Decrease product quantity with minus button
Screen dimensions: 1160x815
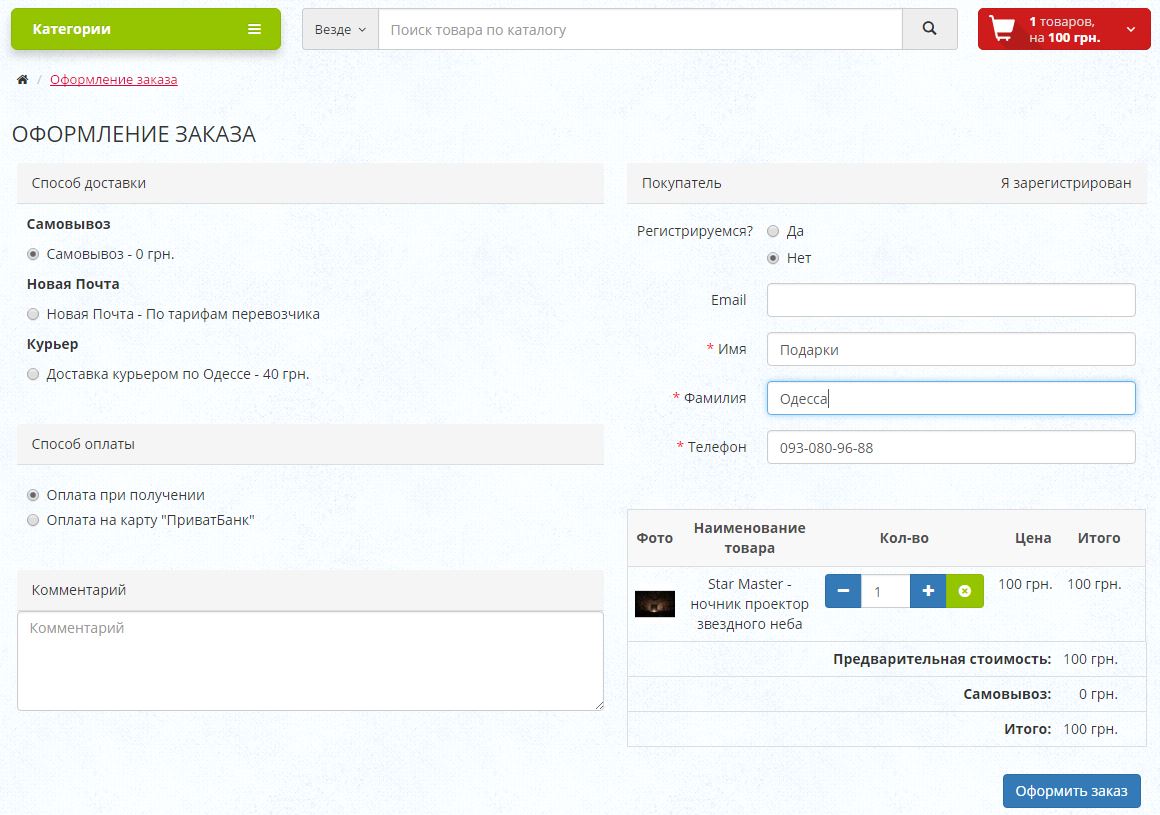point(843,591)
